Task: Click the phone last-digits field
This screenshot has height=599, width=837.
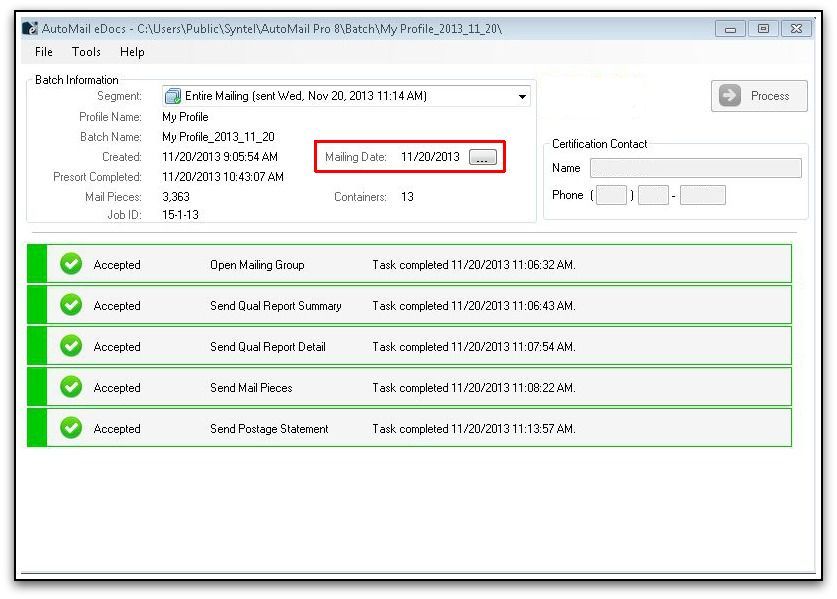Action: (x=702, y=195)
